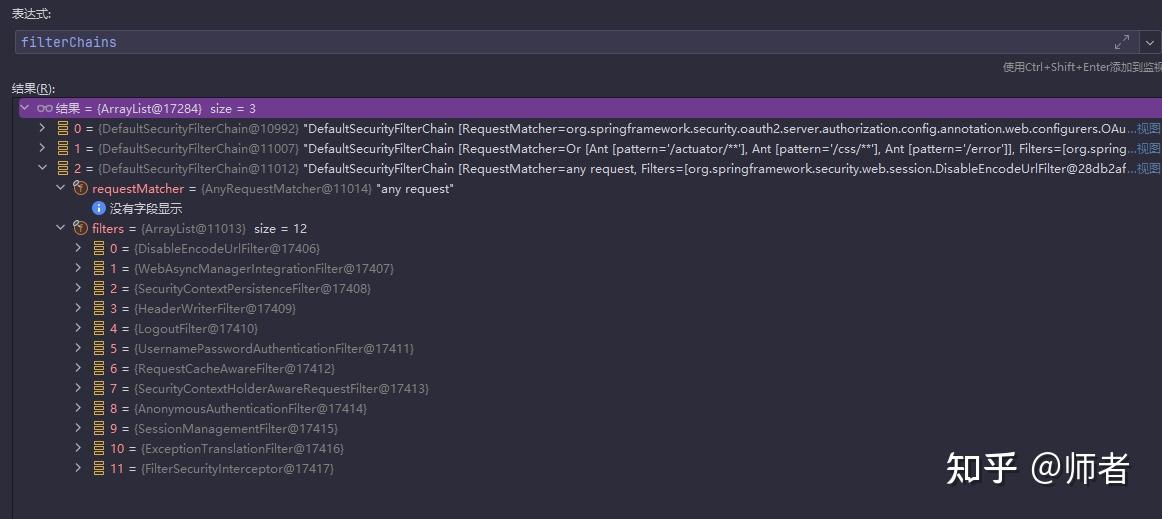
Task: Expand ExceptionTranslationFilter@17416 entry
Action: pyautogui.click(x=79, y=449)
